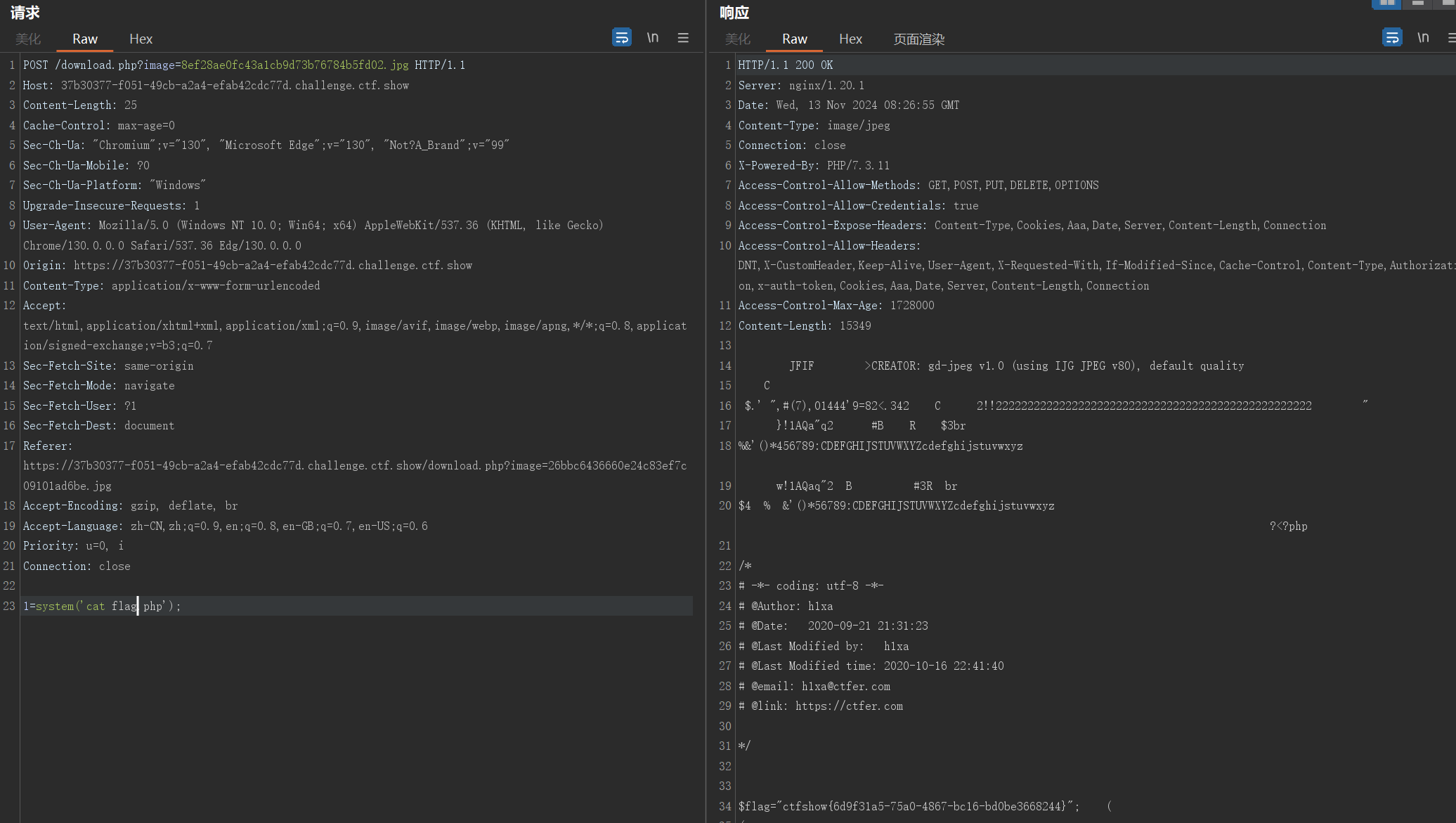
Task: Switch response view to Hex tab
Action: 850,39
